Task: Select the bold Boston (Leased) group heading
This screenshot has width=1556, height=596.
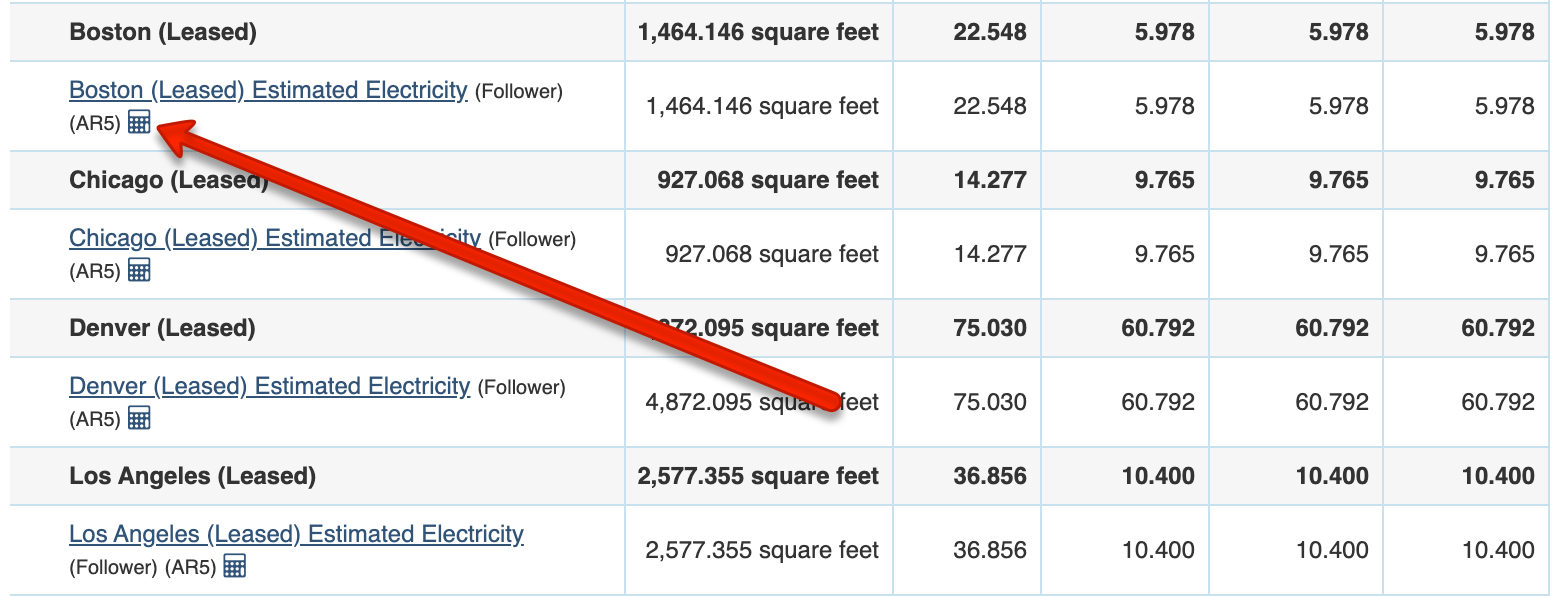Action: pos(163,32)
